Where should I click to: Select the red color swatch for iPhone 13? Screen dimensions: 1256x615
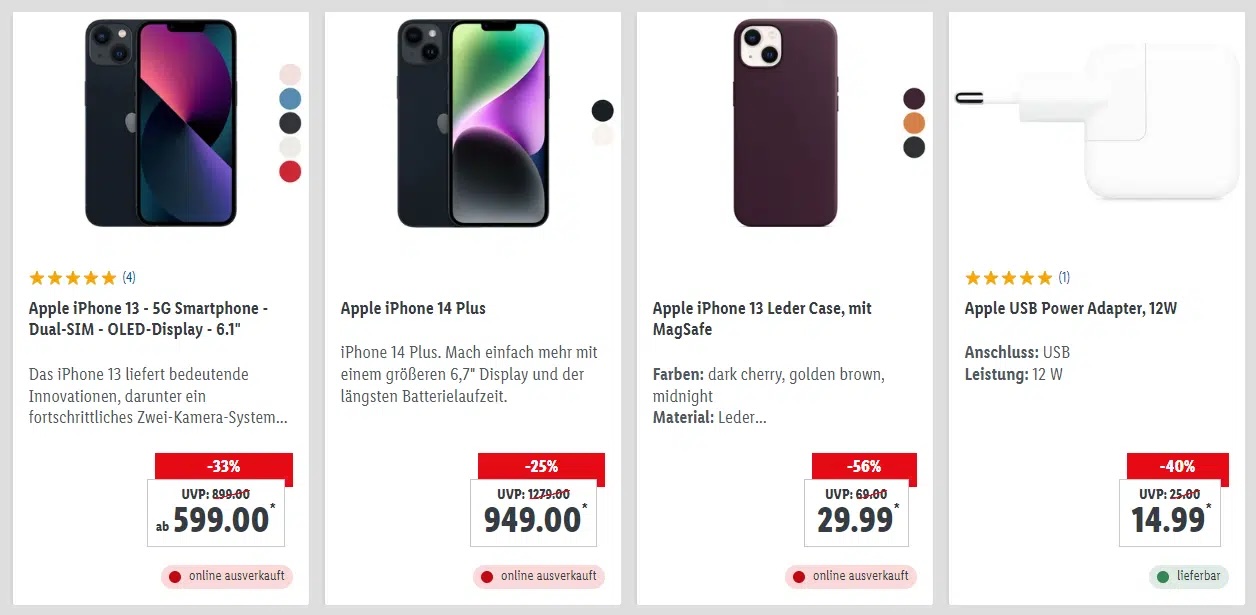pos(290,171)
